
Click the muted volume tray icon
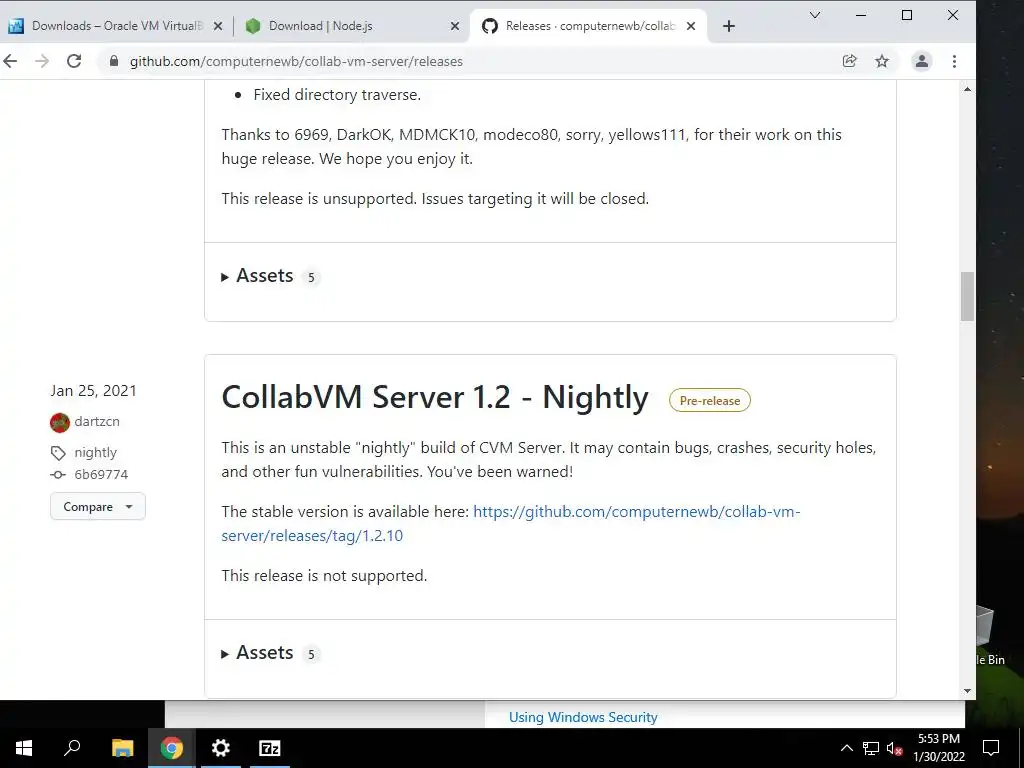pyautogui.click(x=894, y=748)
